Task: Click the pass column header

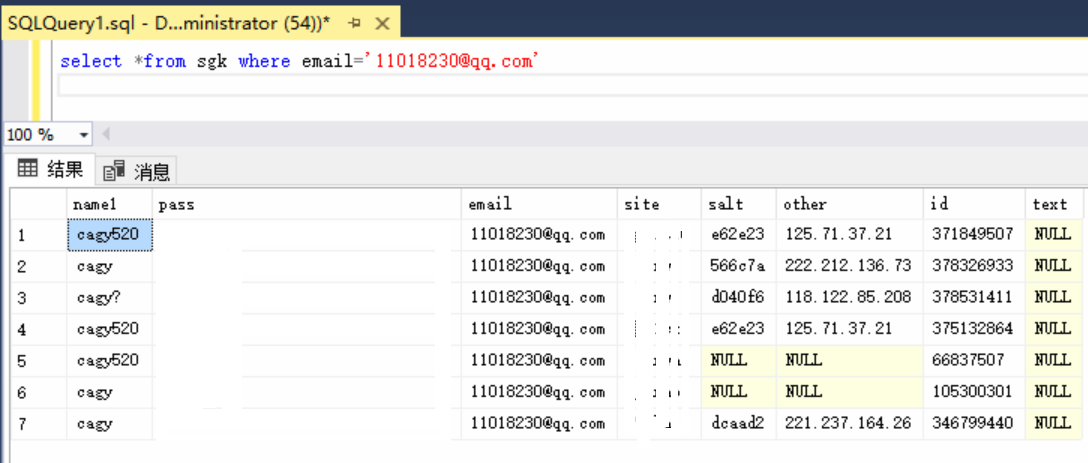Action: [x=307, y=204]
